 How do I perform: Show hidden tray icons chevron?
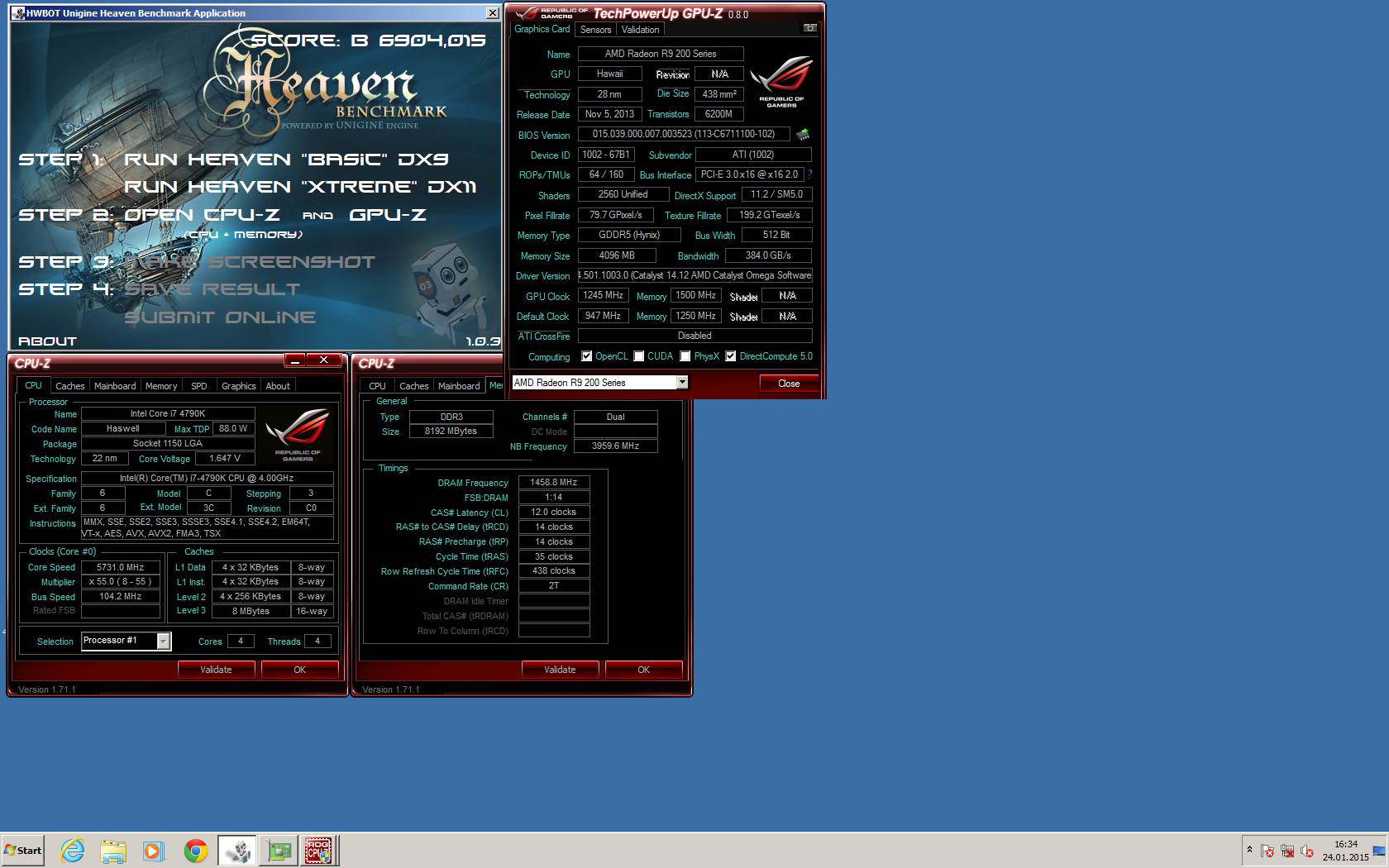click(1249, 850)
